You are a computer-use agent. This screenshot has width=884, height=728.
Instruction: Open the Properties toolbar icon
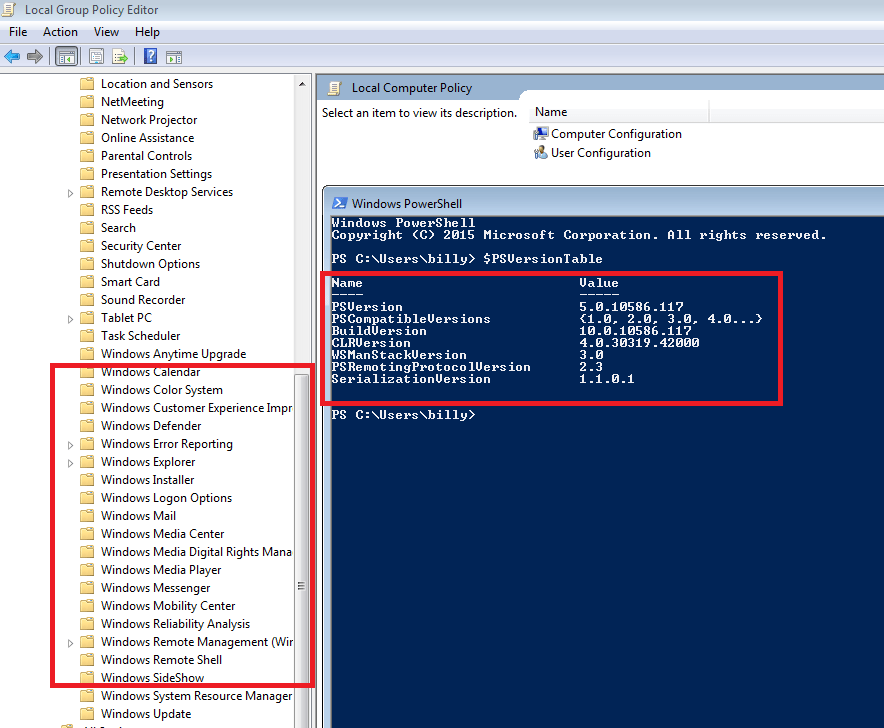(x=95, y=56)
